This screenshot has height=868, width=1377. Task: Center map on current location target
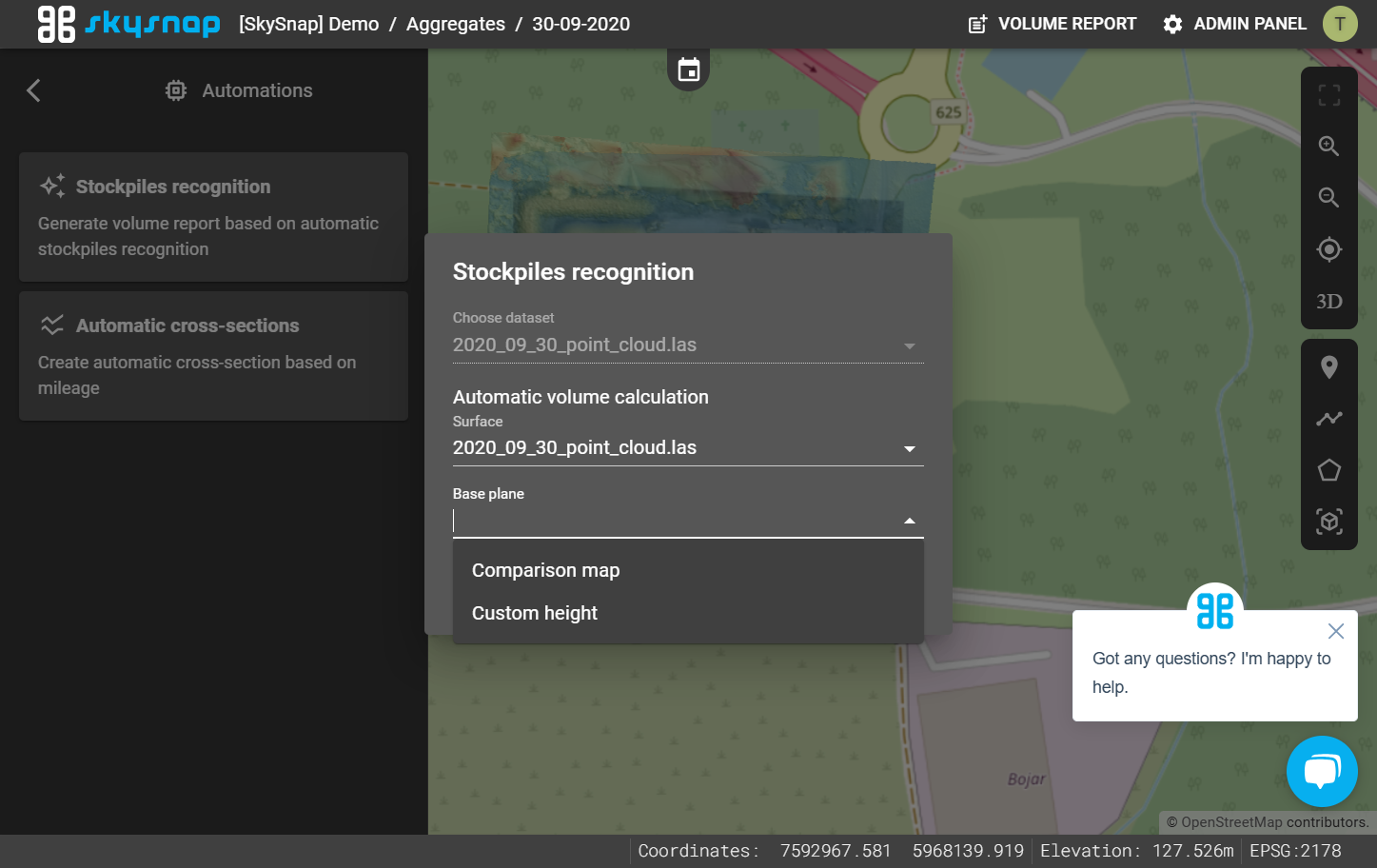(1329, 249)
